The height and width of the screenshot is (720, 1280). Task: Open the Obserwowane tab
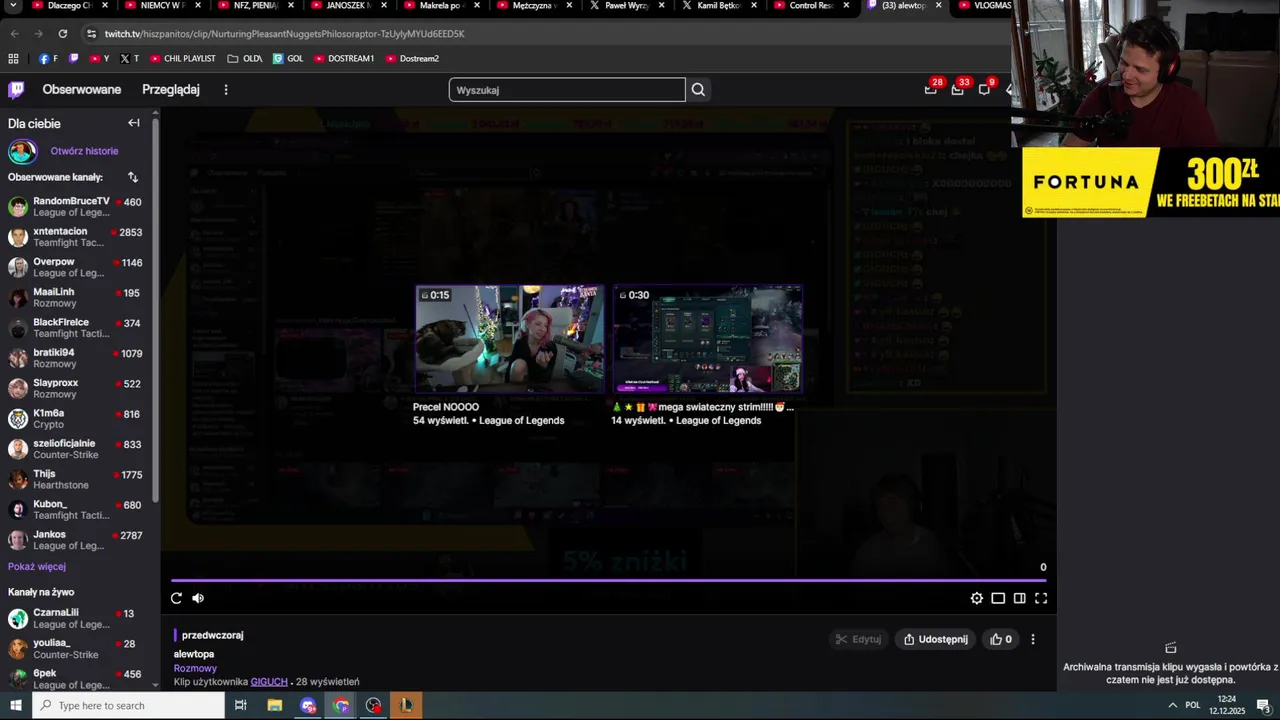[82, 89]
